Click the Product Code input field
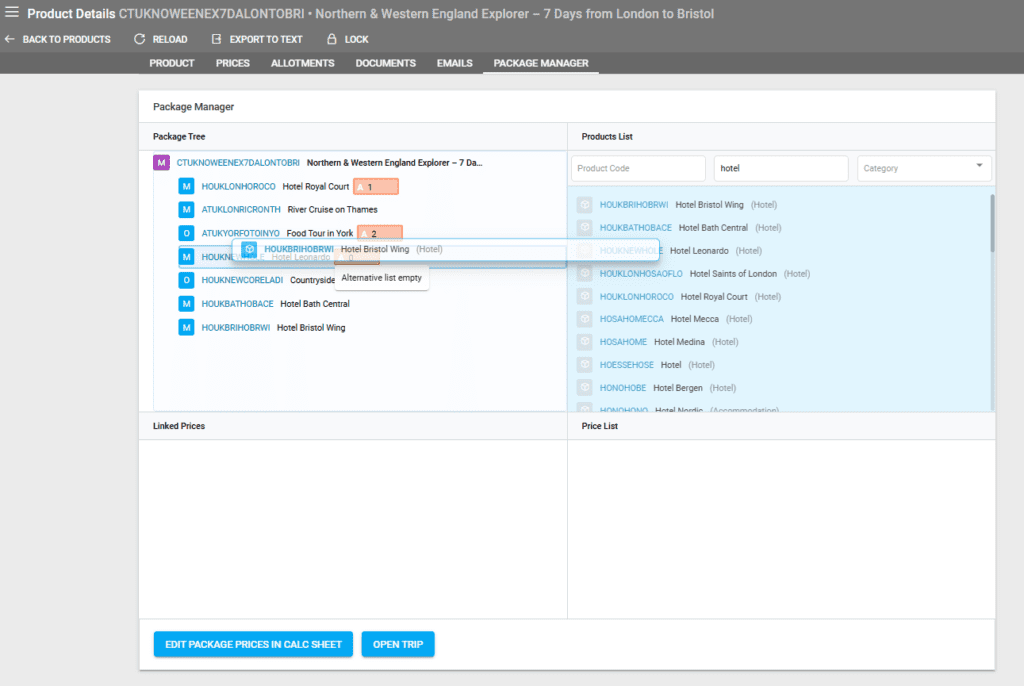1024x686 pixels. pos(638,168)
